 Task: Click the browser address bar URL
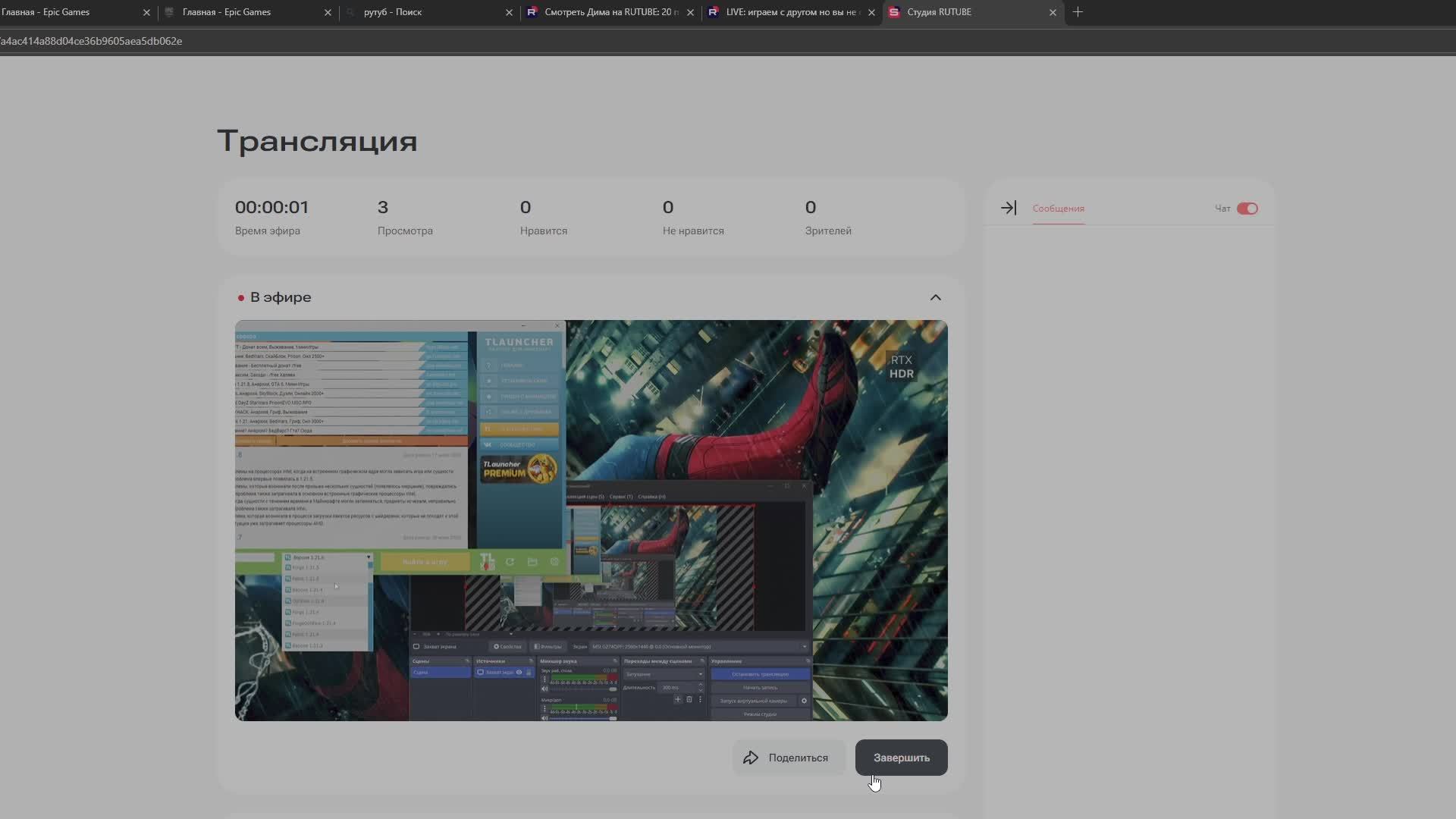[91, 41]
